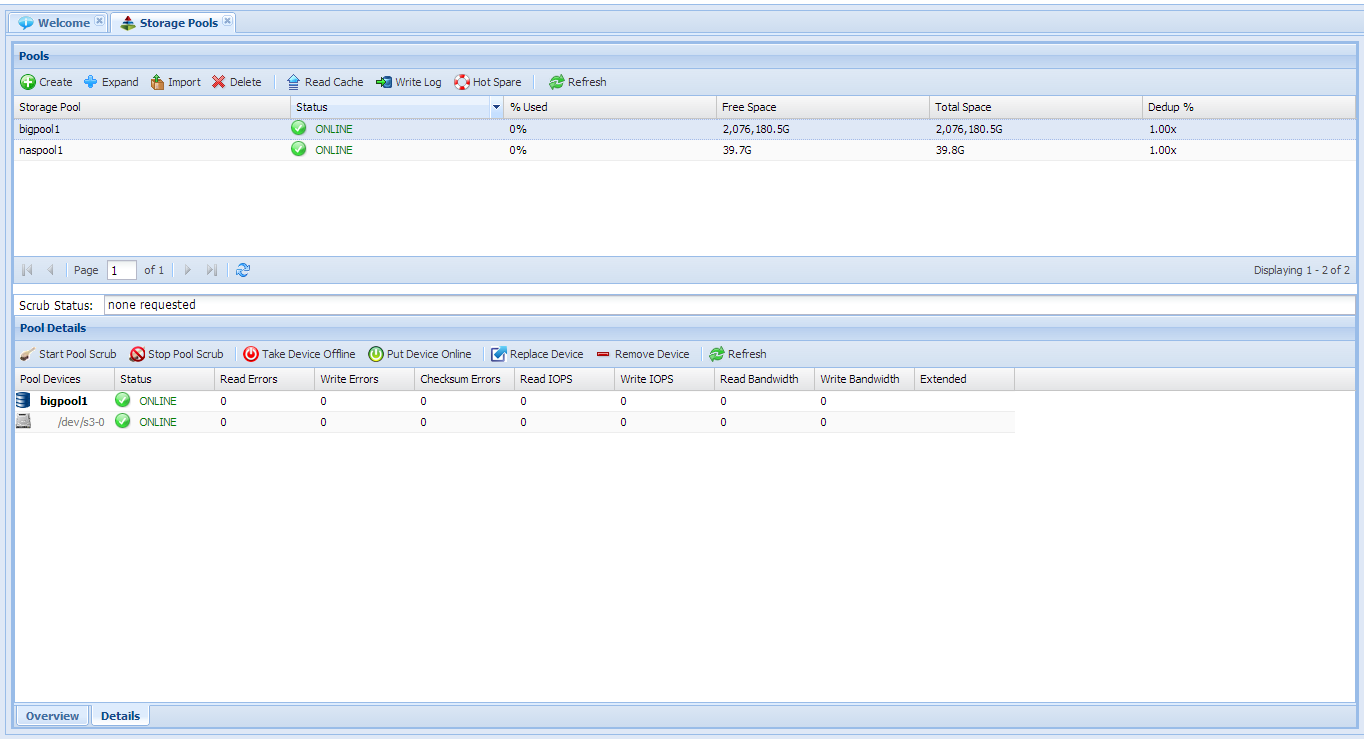Click the Extended column header
The height and width of the screenshot is (739, 1364).
(x=965, y=379)
